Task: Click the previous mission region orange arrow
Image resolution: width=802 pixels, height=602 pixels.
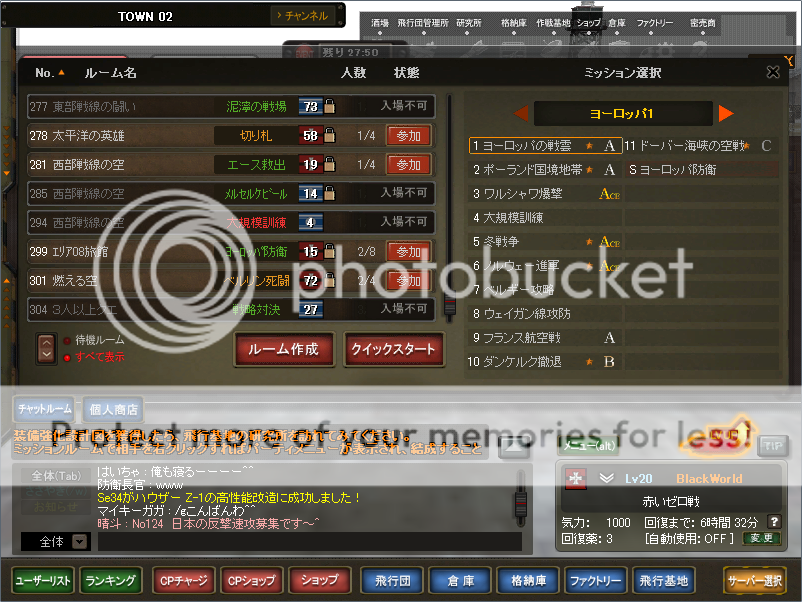Action: (x=520, y=113)
